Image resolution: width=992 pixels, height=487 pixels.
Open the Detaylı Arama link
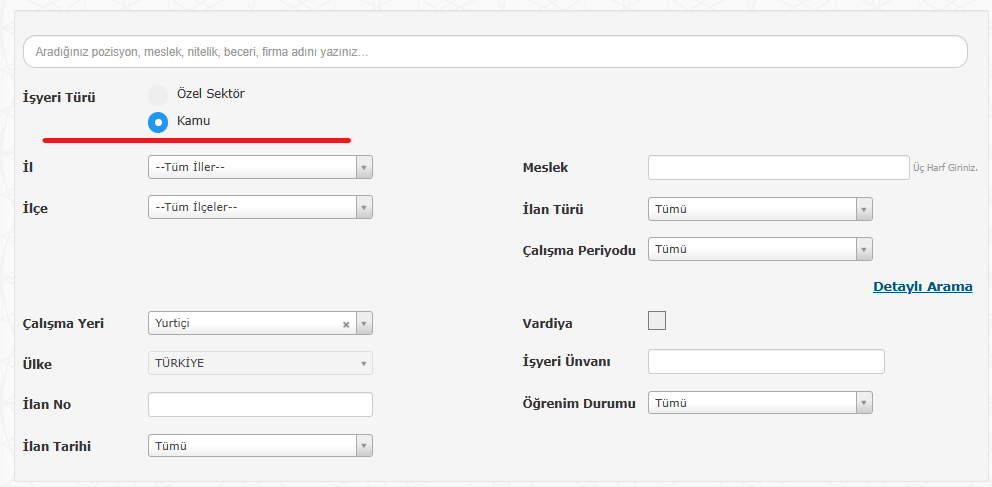(x=922, y=287)
